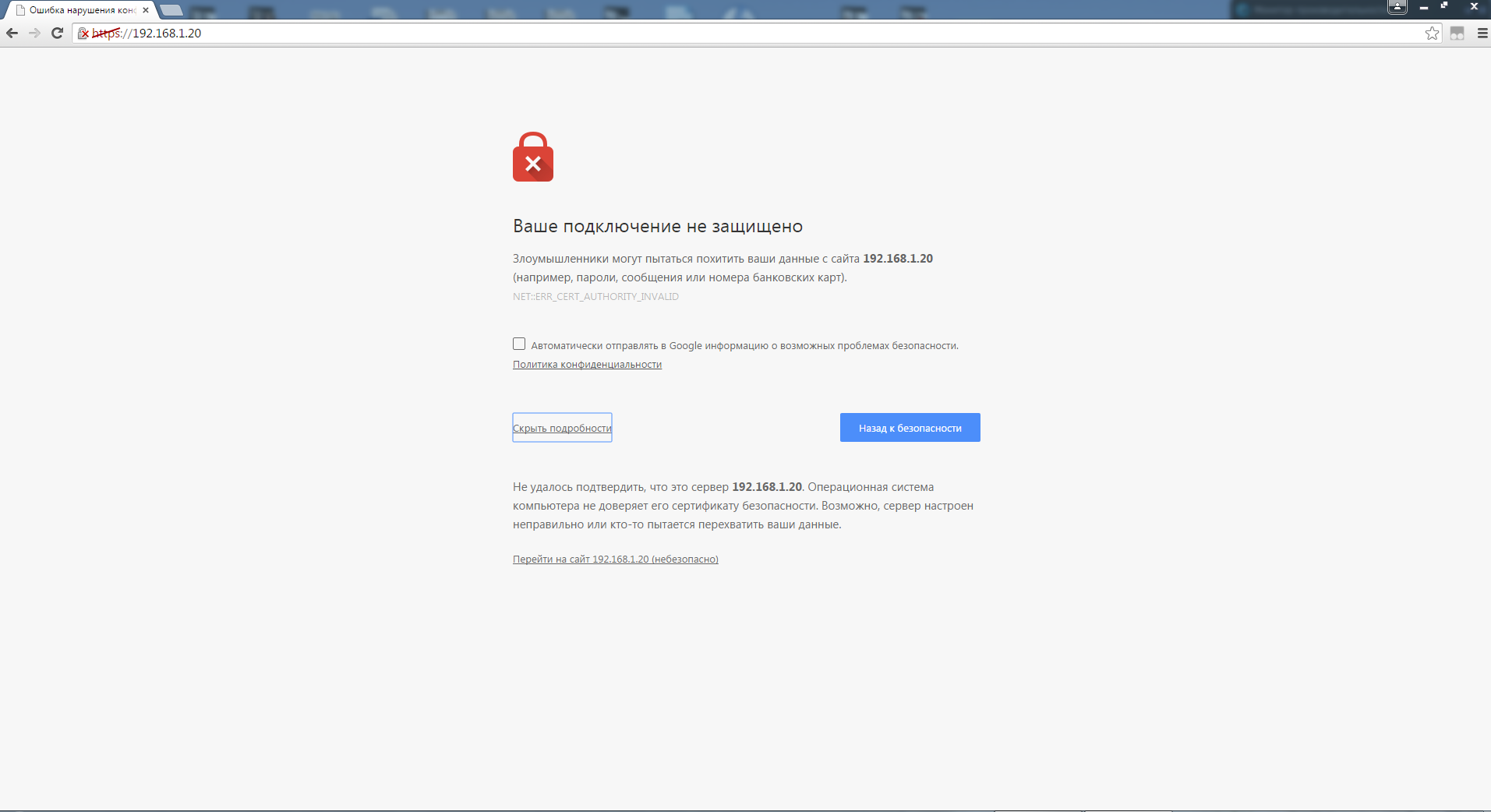Restore down the browser window
Image resolution: width=1491 pixels, height=812 pixels.
tap(1444, 6)
